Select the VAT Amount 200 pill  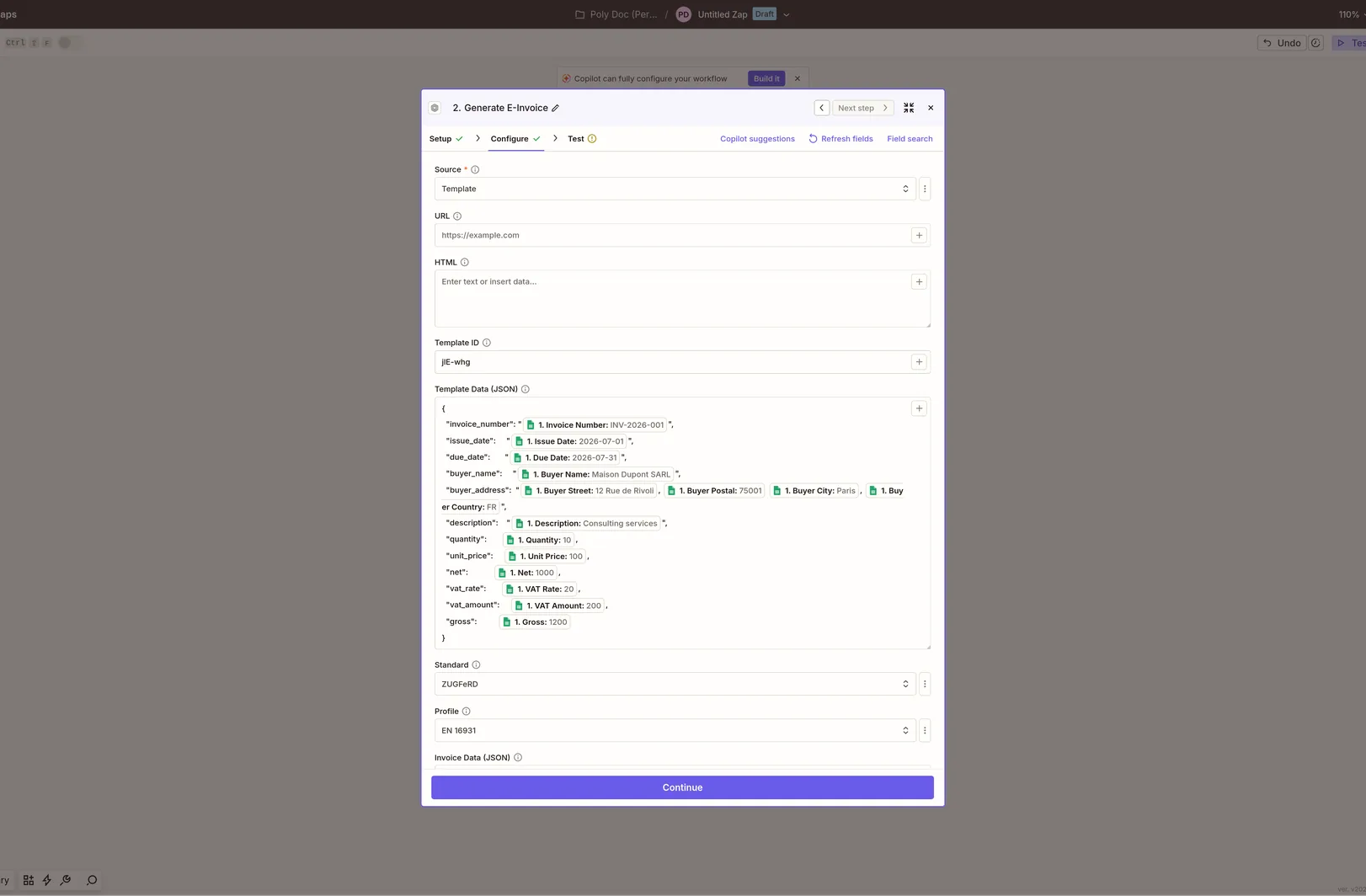tap(558, 605)
